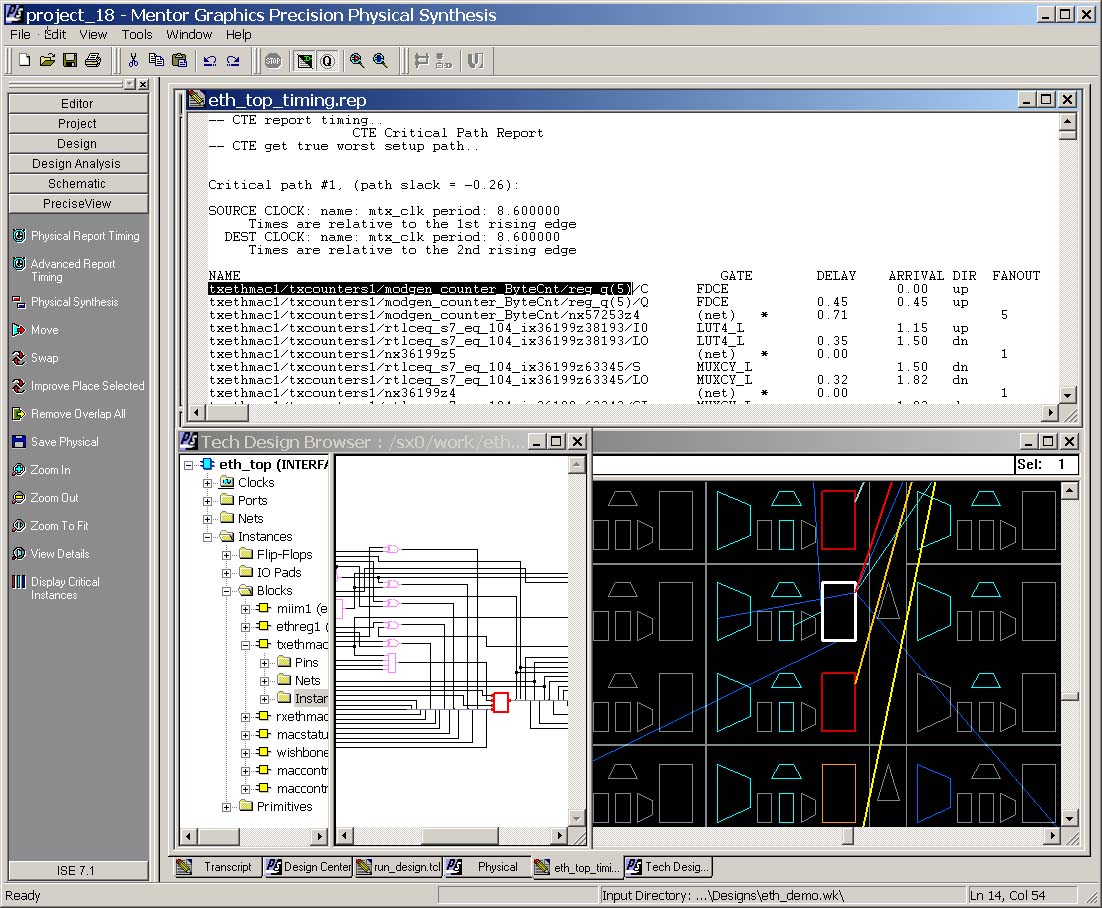
Task: Open the Edit menu
Action: pos(55,34)
